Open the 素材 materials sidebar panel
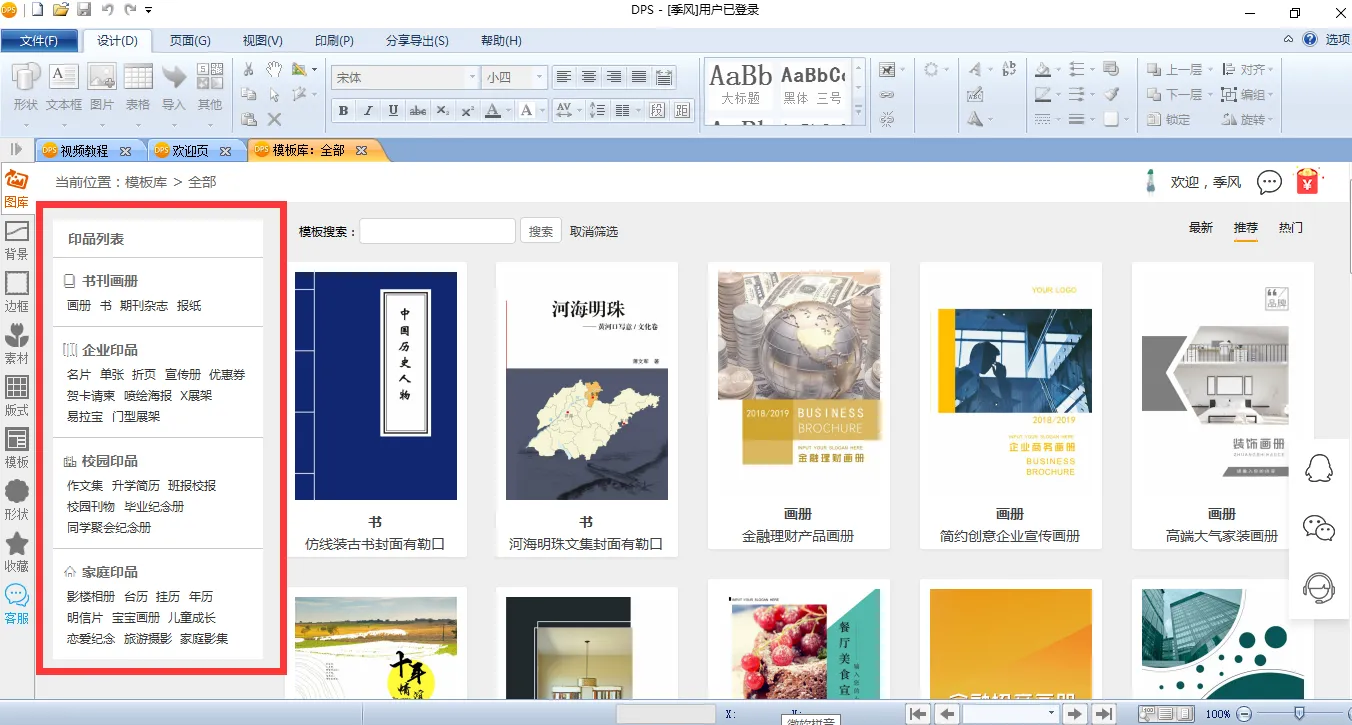1352x725 pixels. 17,344
